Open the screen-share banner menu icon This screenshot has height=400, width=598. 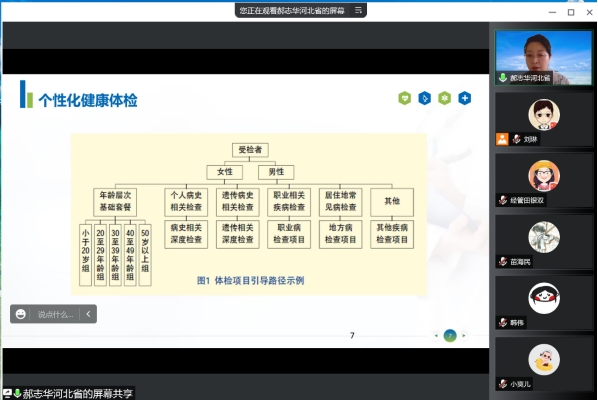(358, 10)
